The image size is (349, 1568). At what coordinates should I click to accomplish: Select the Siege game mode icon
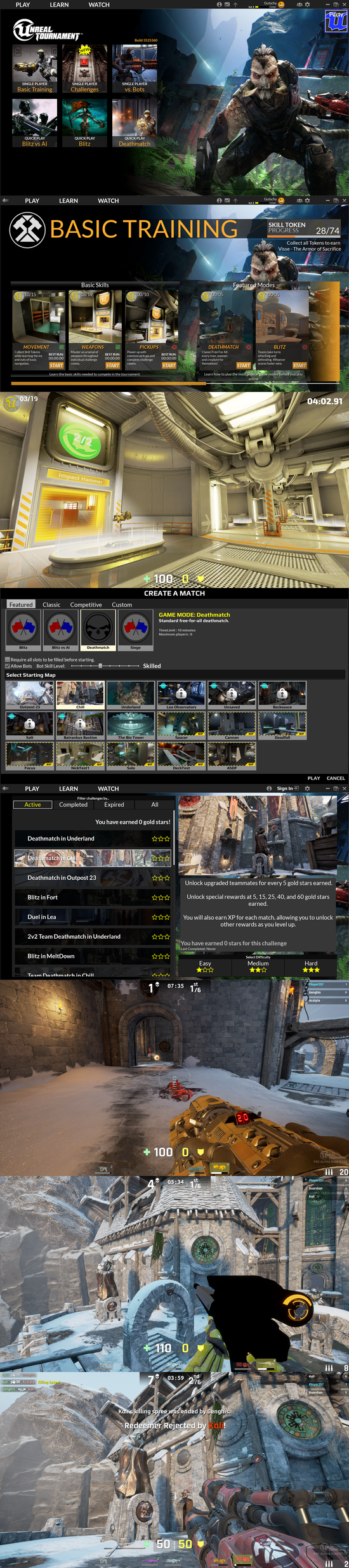click(x=136, y=630)
